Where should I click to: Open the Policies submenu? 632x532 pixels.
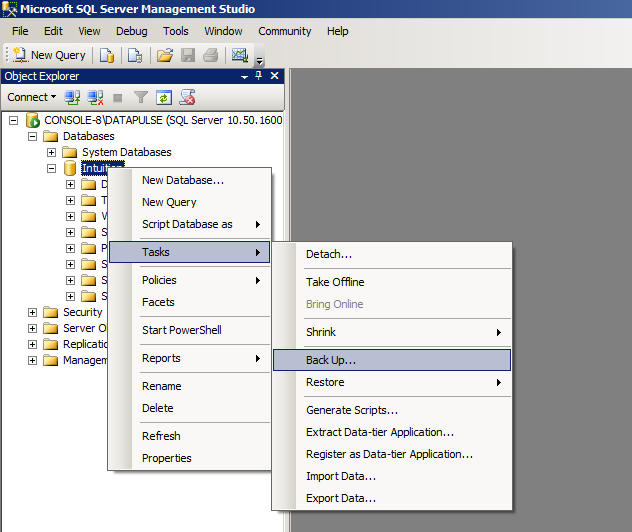coord(189,280)
